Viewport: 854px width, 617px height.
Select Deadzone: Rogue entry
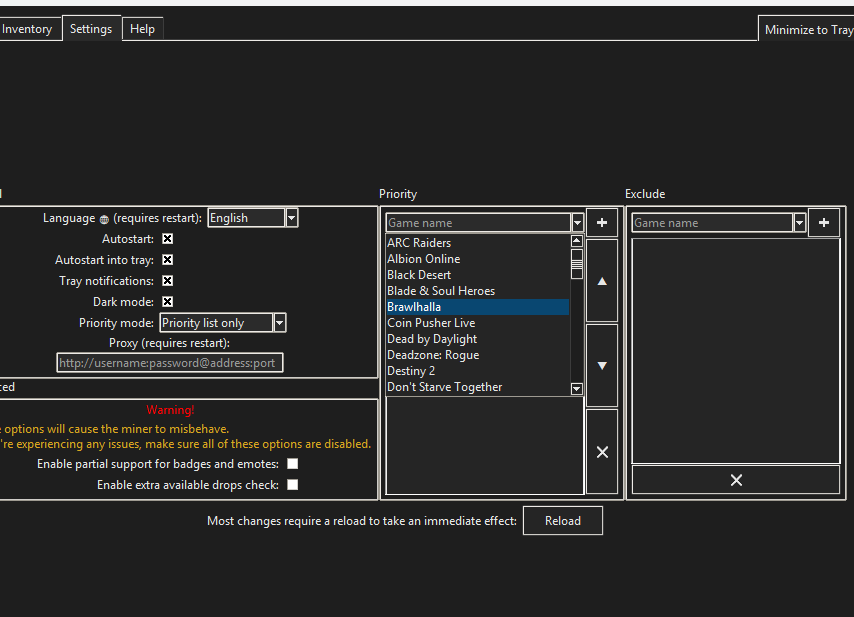(x=478, y=355)
